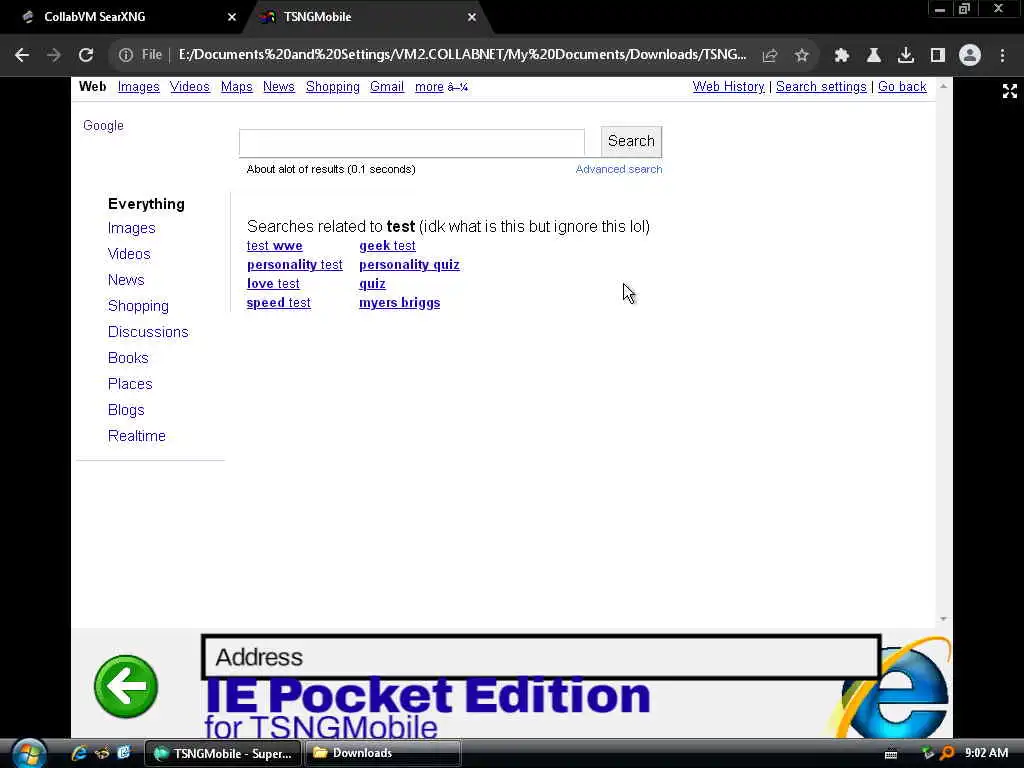
Task: Click the TSNGMobile taskbar button
Action: coord(222,754)
